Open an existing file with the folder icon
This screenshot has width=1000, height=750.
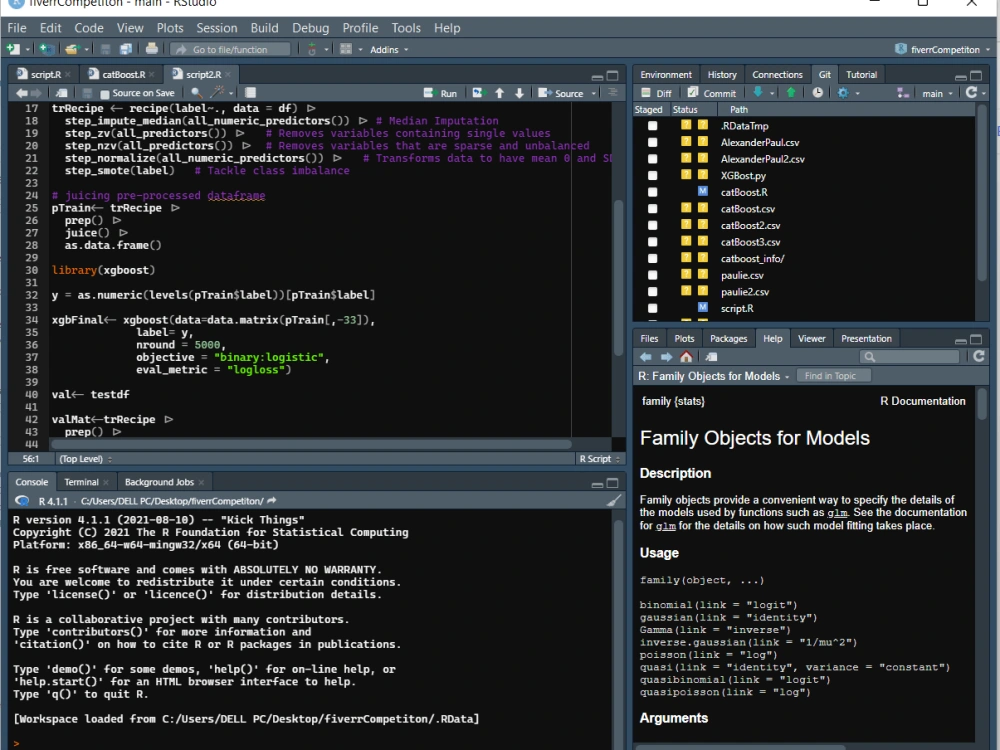coord(71,49)
